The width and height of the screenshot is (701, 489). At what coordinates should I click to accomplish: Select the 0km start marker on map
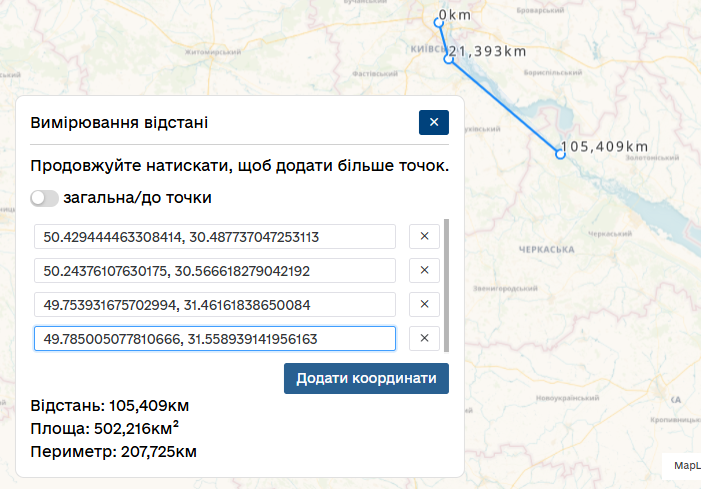point(439,21)
